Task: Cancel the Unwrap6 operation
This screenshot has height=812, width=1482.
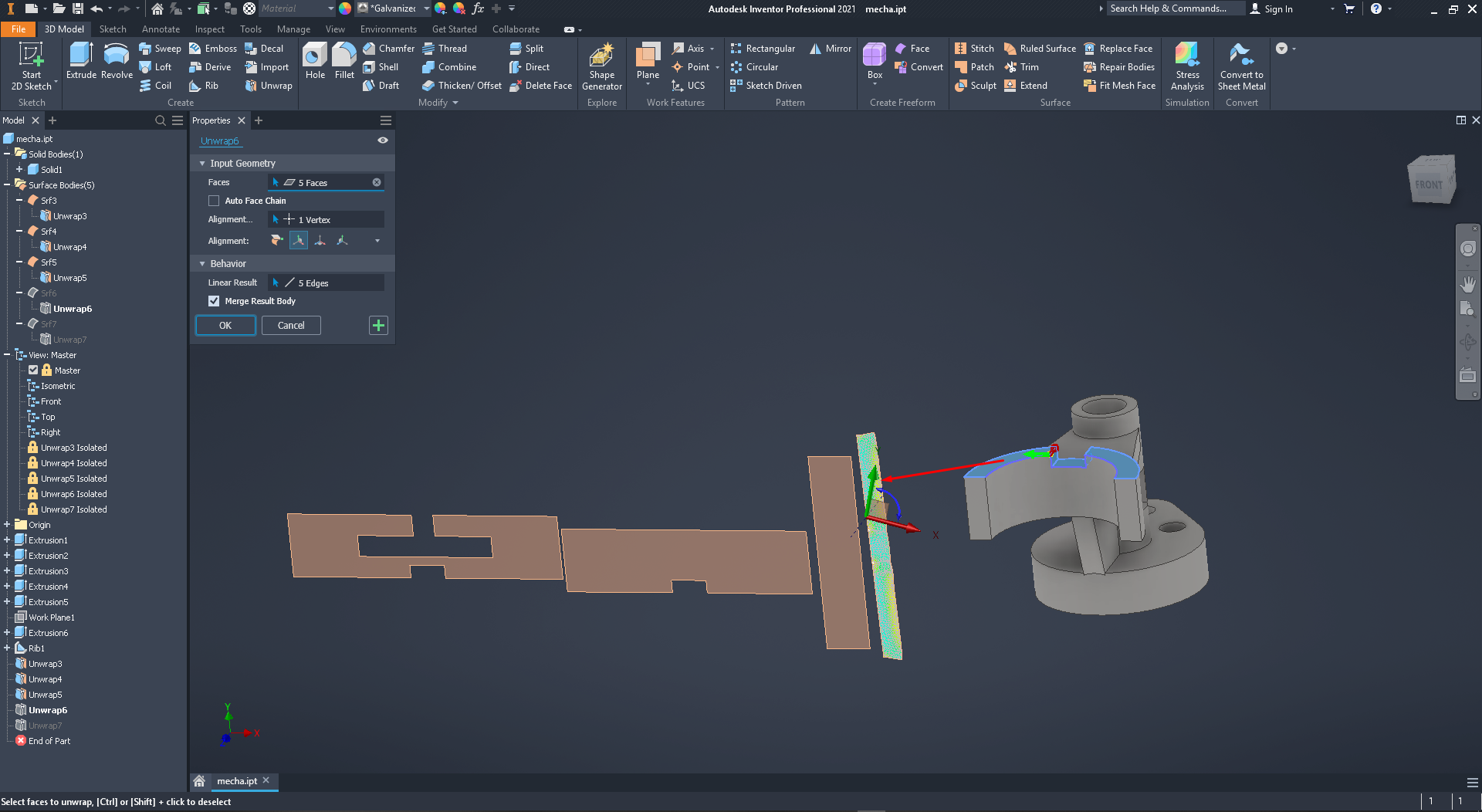Action: tap(291, 325)
